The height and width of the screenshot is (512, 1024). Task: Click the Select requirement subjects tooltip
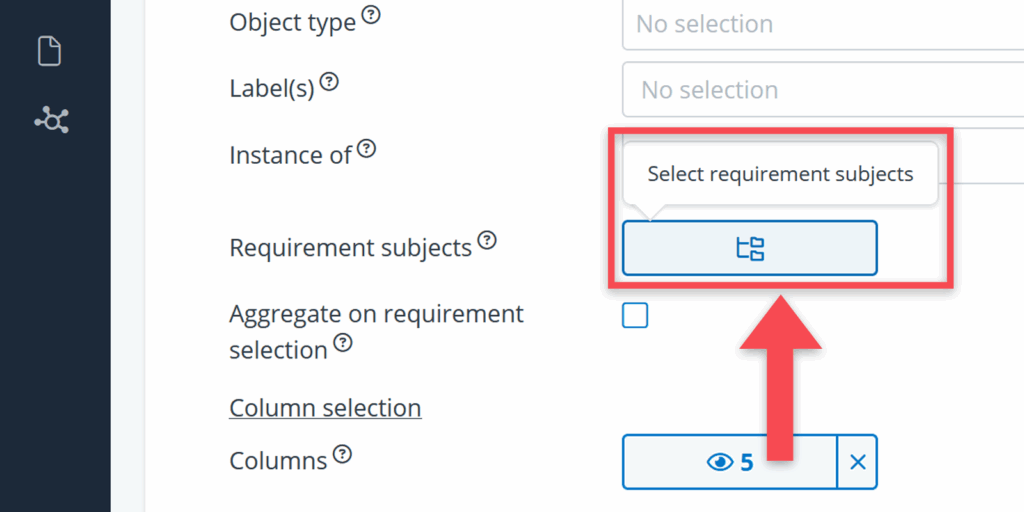coord(780,174)
